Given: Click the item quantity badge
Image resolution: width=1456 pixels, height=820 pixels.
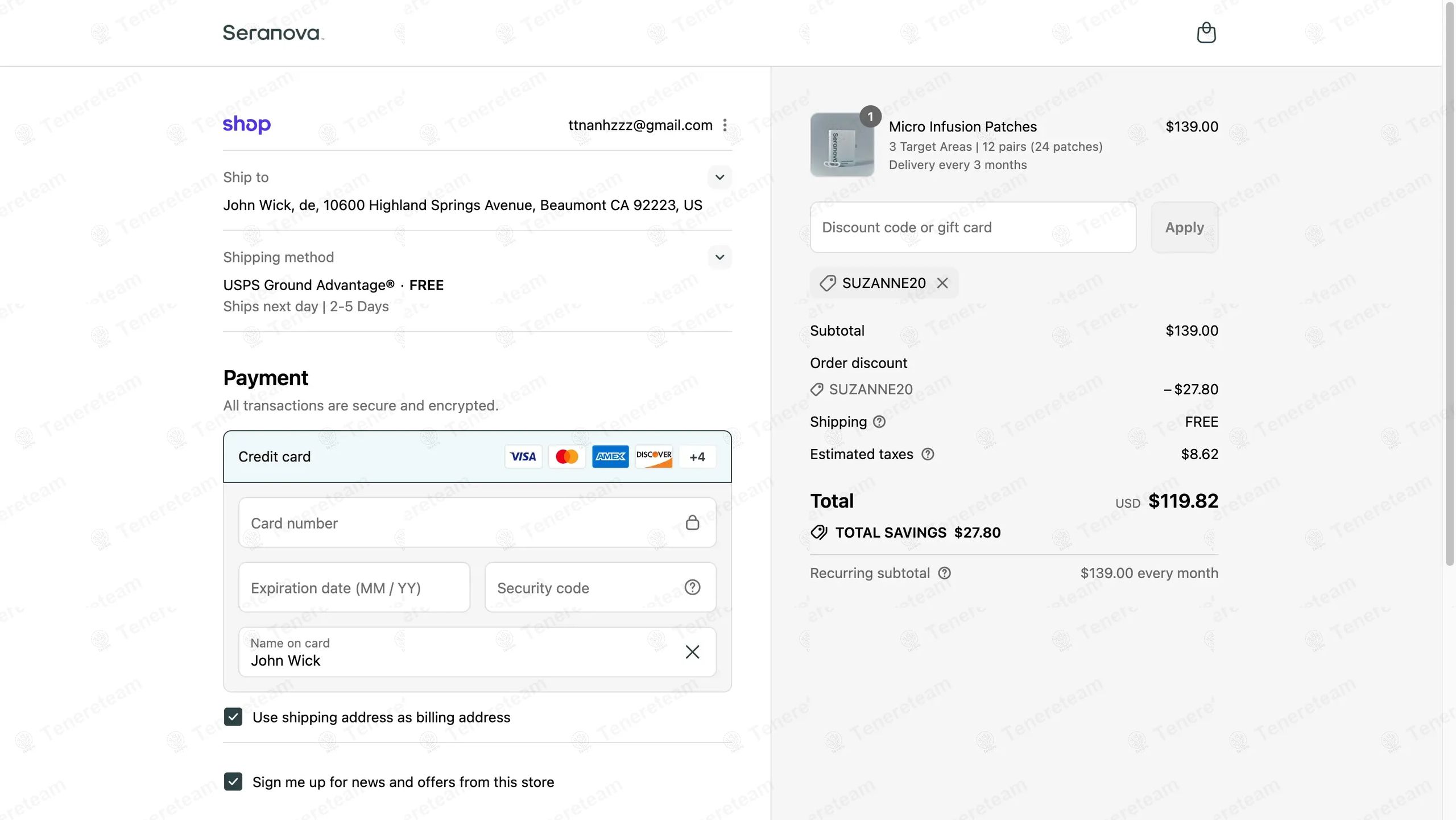Looking at the screenshot, I should click(870, 117).
